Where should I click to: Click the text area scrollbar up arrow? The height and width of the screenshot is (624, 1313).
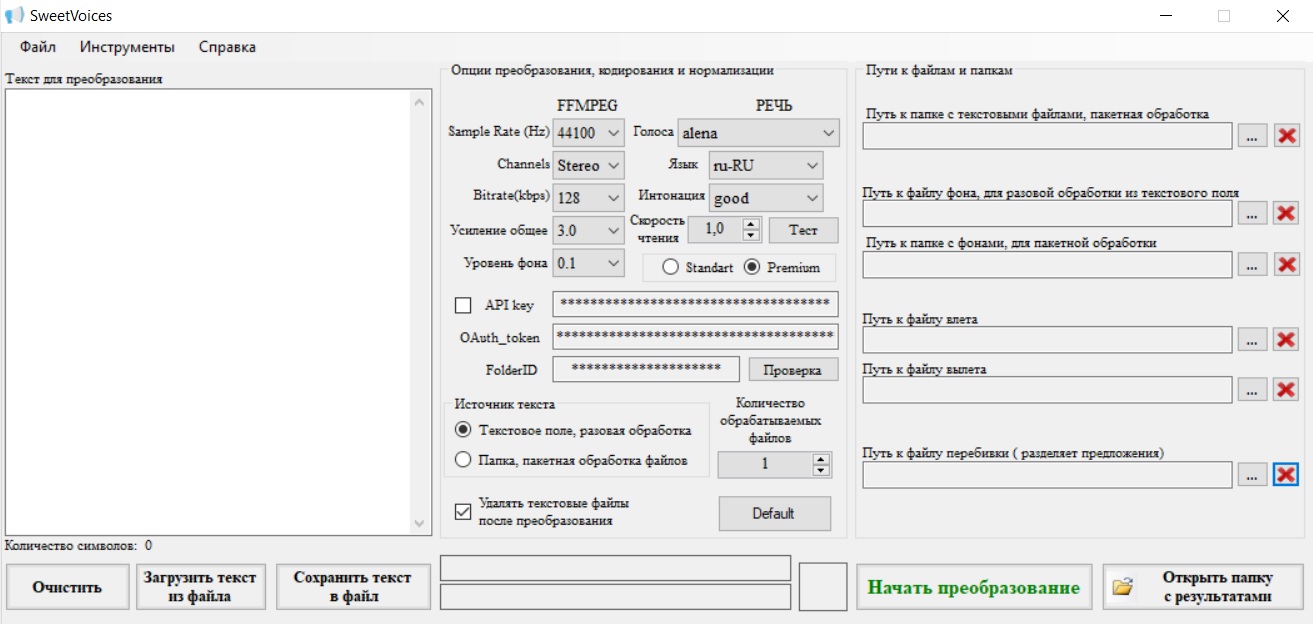tap(420, 100)
